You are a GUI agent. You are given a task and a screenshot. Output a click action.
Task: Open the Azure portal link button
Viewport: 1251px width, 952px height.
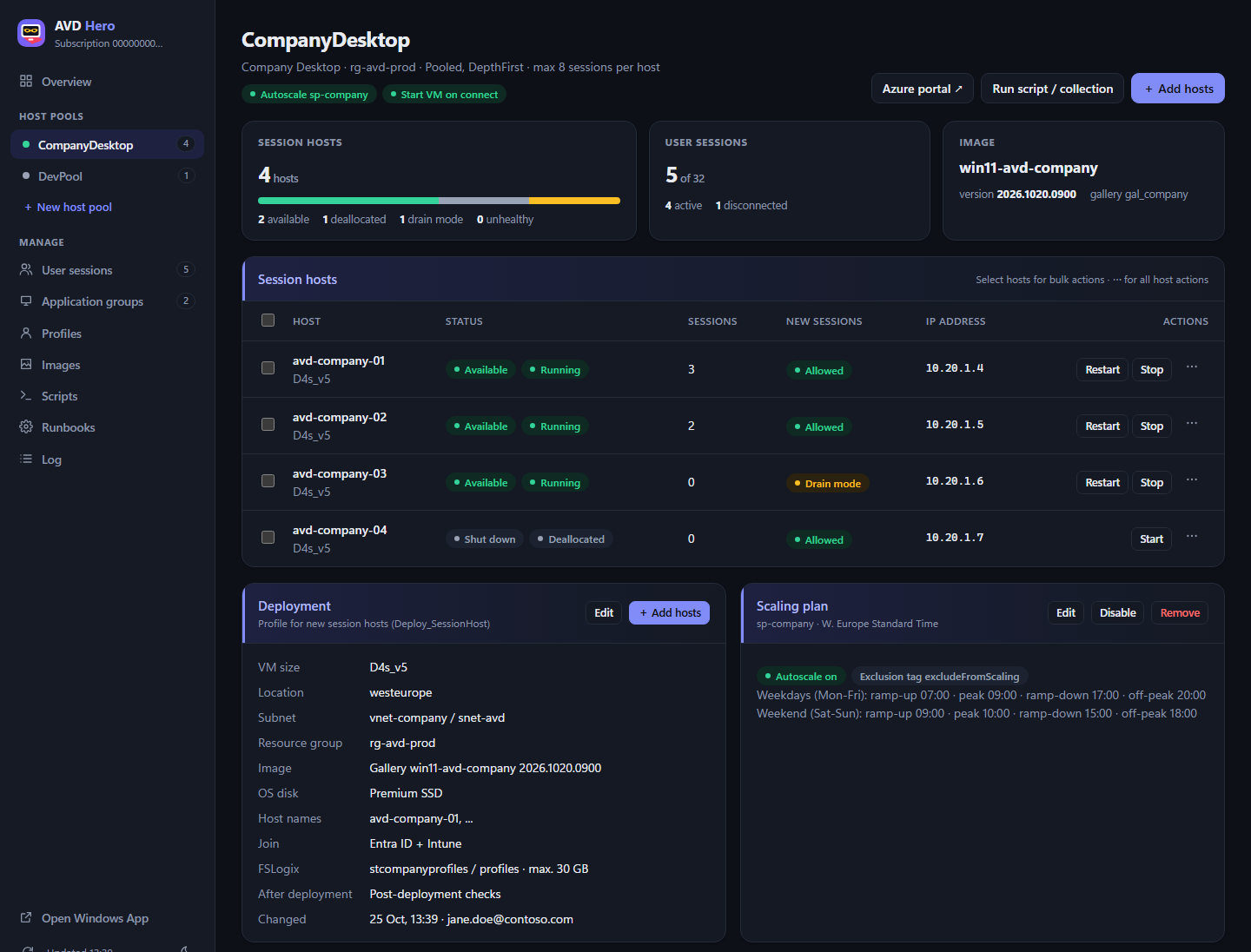(x=923, y=89)
